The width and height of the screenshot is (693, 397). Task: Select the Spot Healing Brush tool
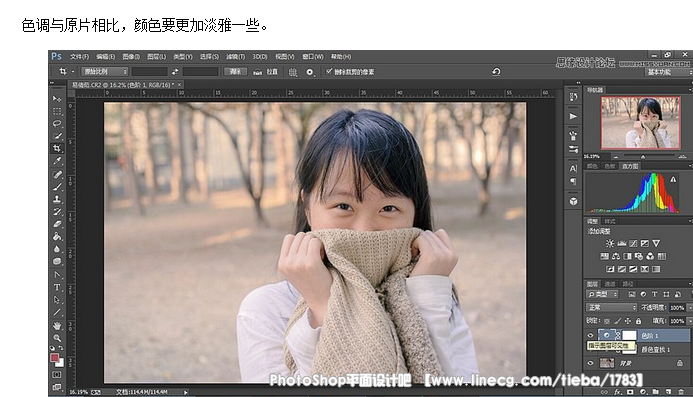57,174
